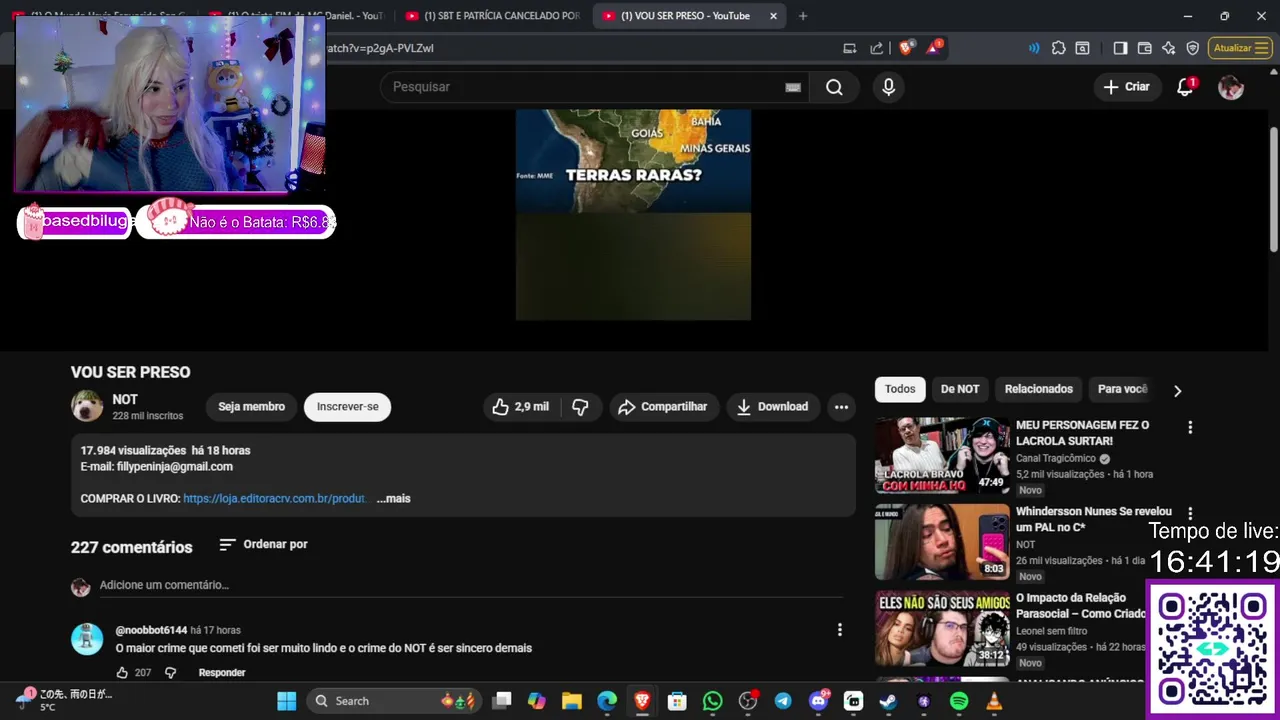This screenshot has width=1280, height=720.
Task: Open NOT channel name link
Action: pos(125,400)
